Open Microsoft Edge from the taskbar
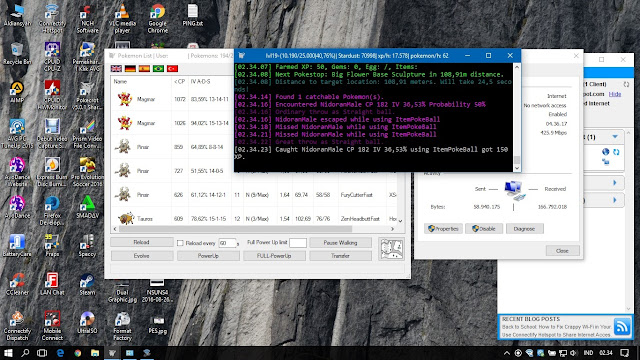 click(x=60, y=353)
